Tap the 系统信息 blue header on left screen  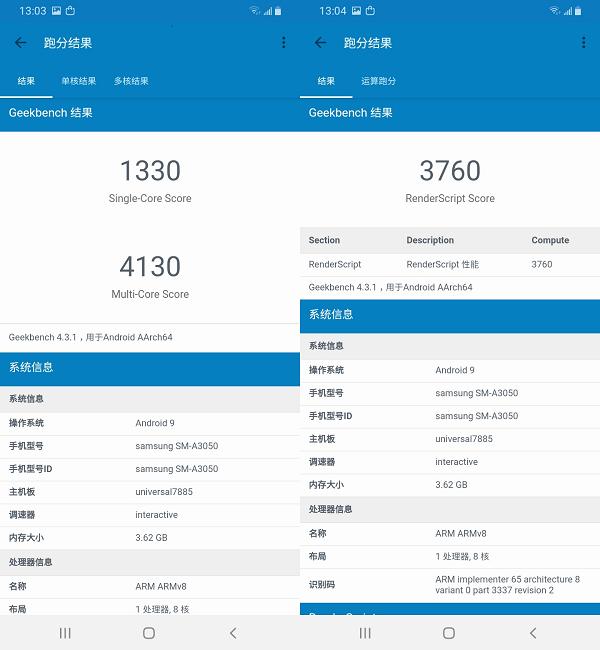150,369
